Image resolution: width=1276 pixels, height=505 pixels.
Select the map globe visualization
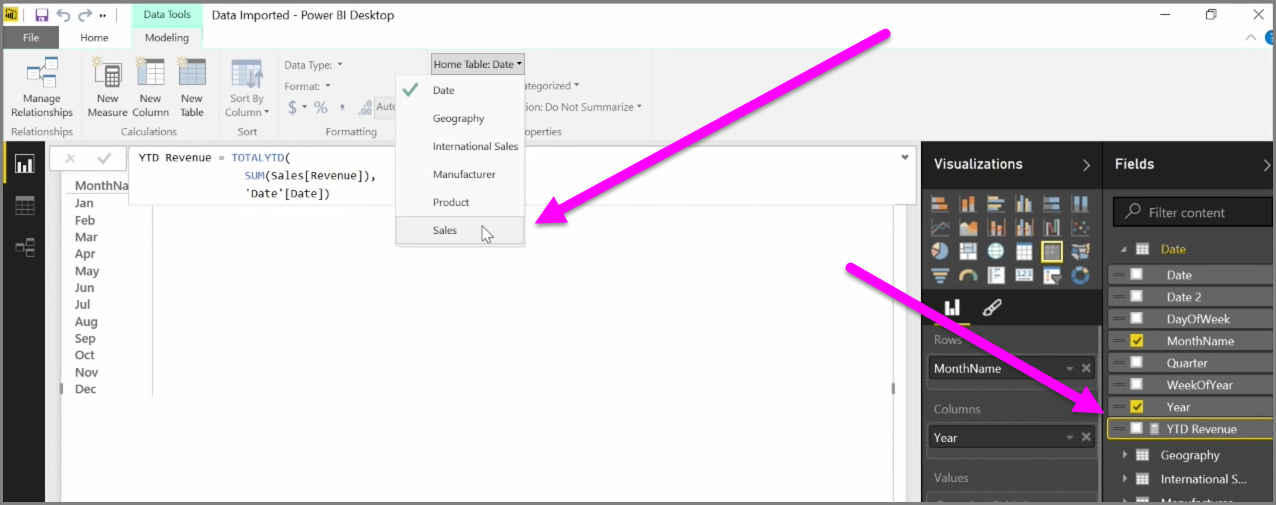pos(996,251)
